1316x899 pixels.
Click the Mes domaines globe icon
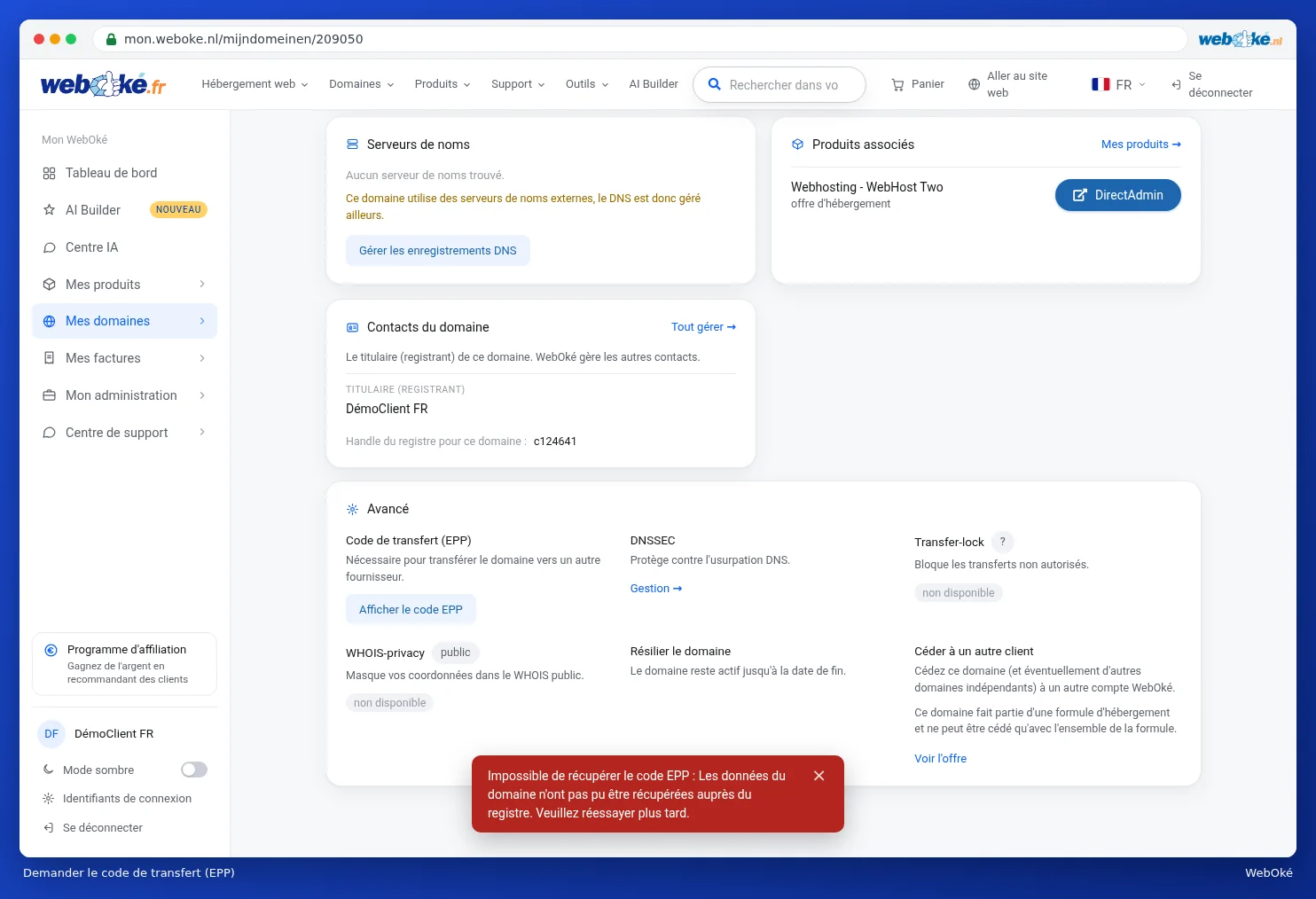pyautogui.click(x=49, y=321)
